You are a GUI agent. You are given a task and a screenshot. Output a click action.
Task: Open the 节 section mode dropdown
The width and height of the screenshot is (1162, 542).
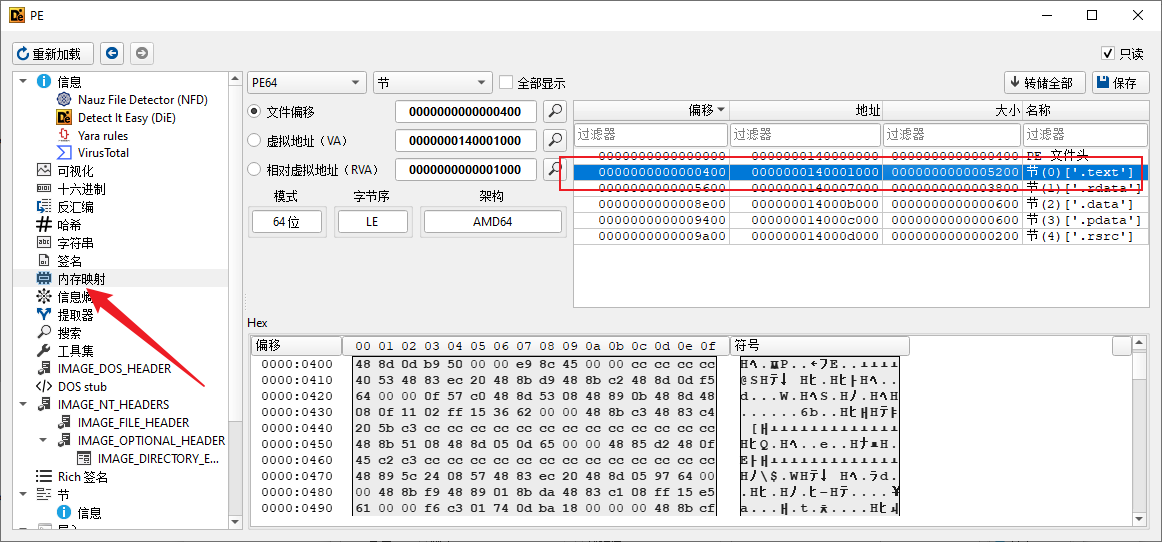pos(432,83)
